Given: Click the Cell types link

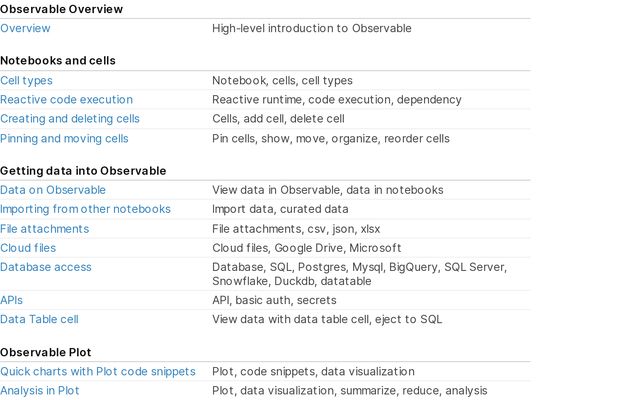Looking at the screenshot, I should click(x=26, y=80).
